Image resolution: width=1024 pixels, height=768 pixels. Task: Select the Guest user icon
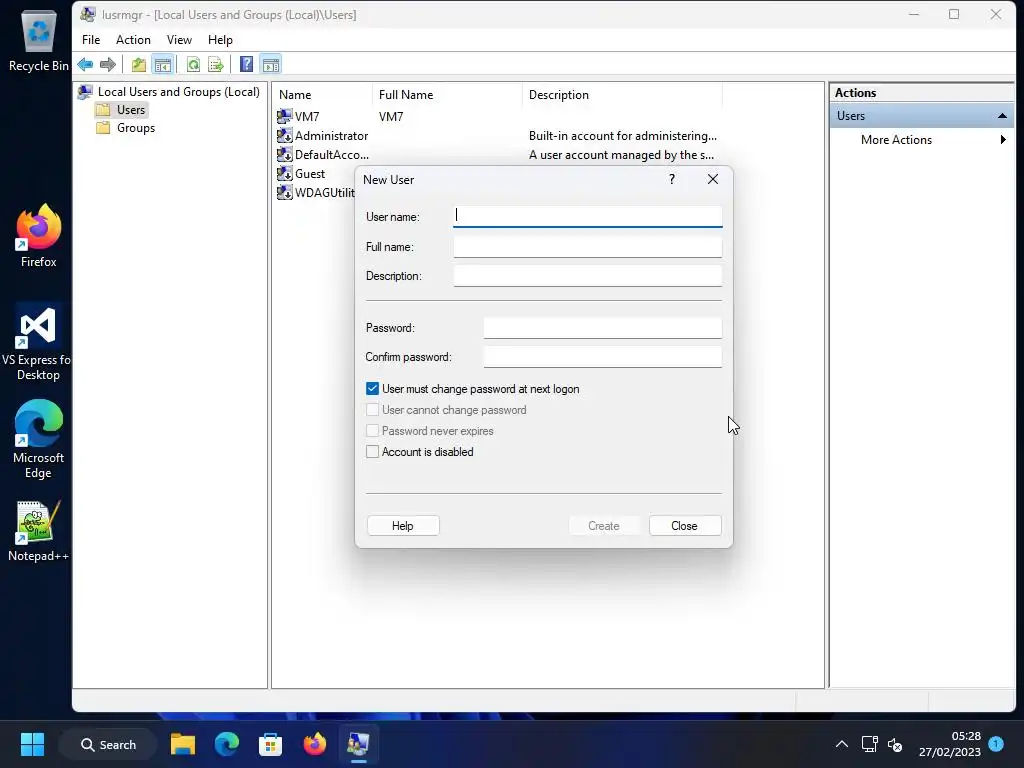(x=285, y=173)
